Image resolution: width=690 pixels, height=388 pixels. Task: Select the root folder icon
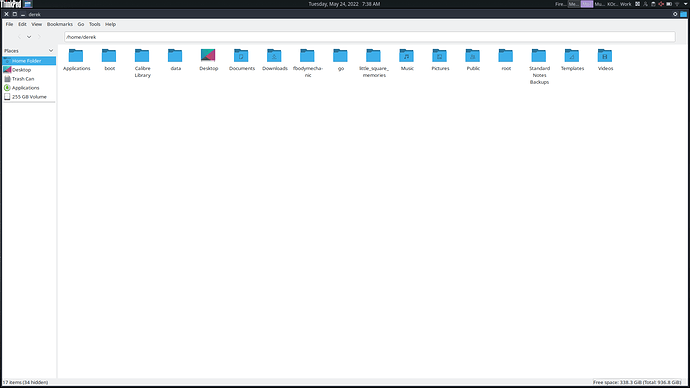point(506,56)
